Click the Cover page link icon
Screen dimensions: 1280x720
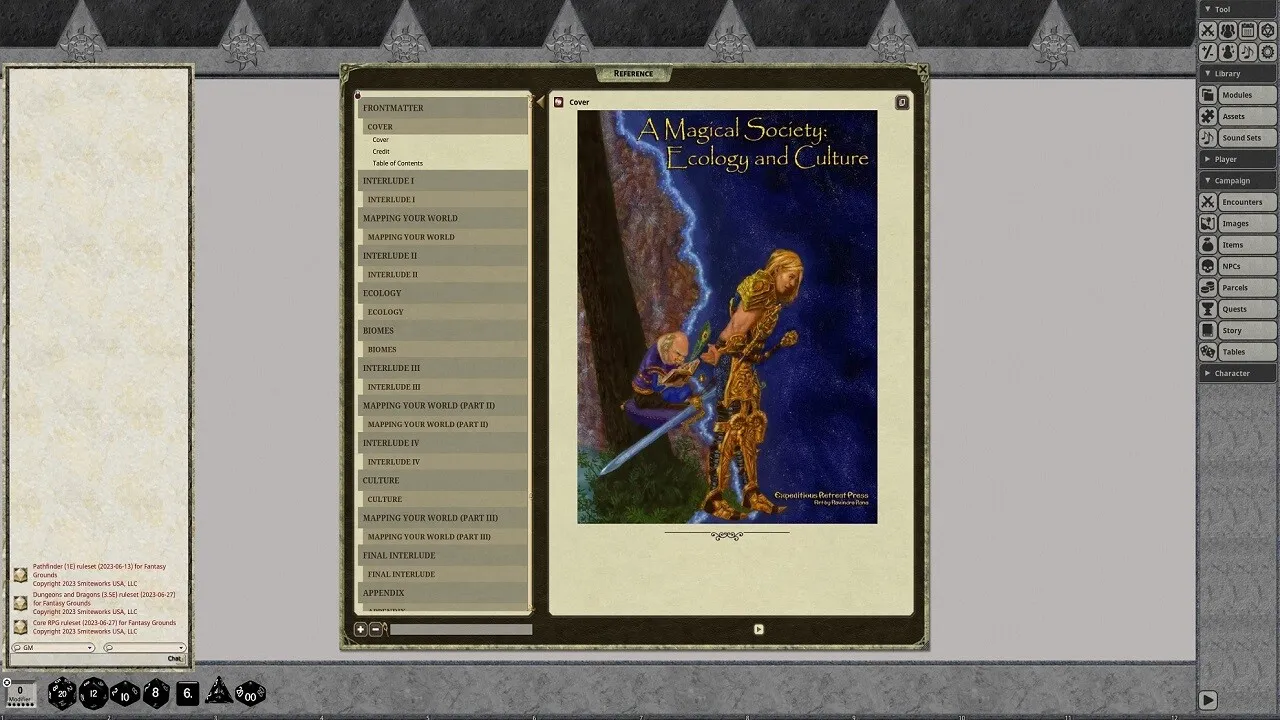[x=559, y=102]
